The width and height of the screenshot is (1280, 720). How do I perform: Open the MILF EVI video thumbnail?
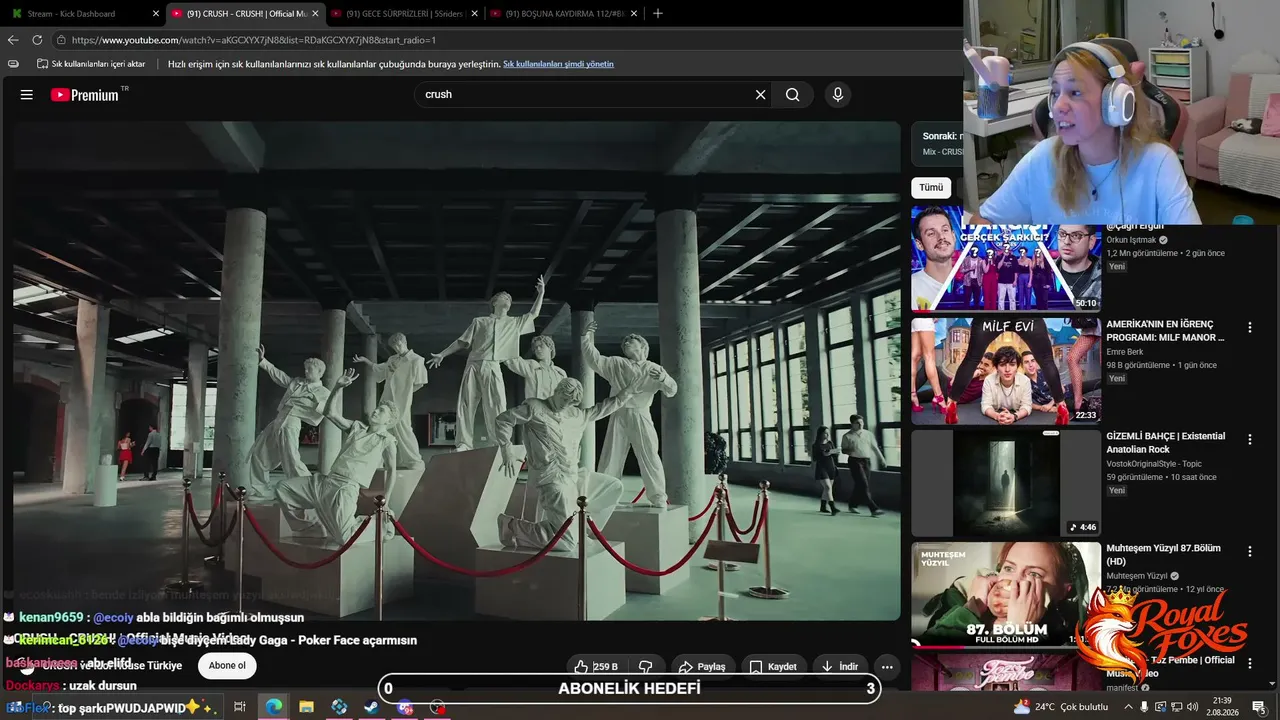click(1006, 371)
